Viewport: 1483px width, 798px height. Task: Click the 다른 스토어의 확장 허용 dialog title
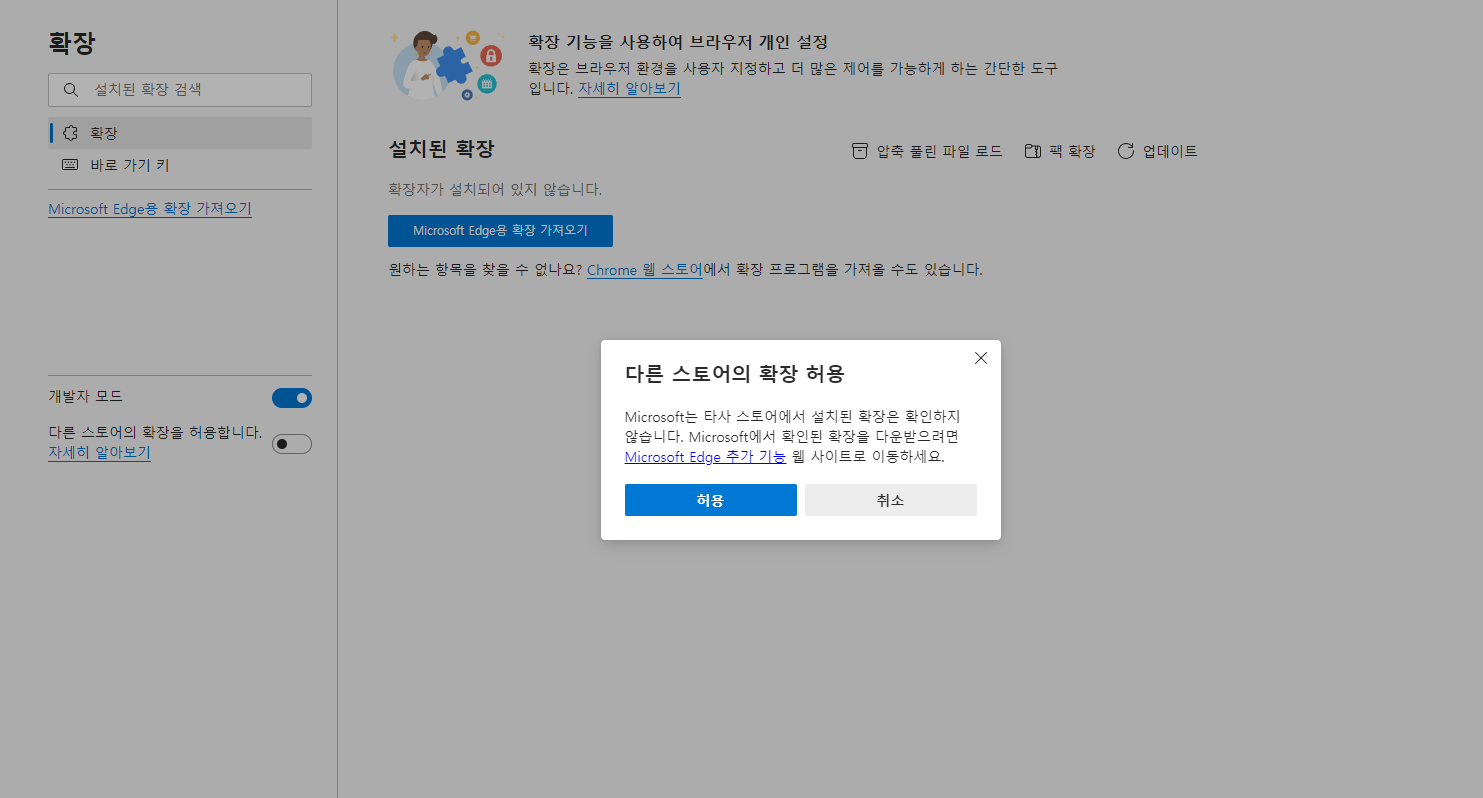point(735,374)
